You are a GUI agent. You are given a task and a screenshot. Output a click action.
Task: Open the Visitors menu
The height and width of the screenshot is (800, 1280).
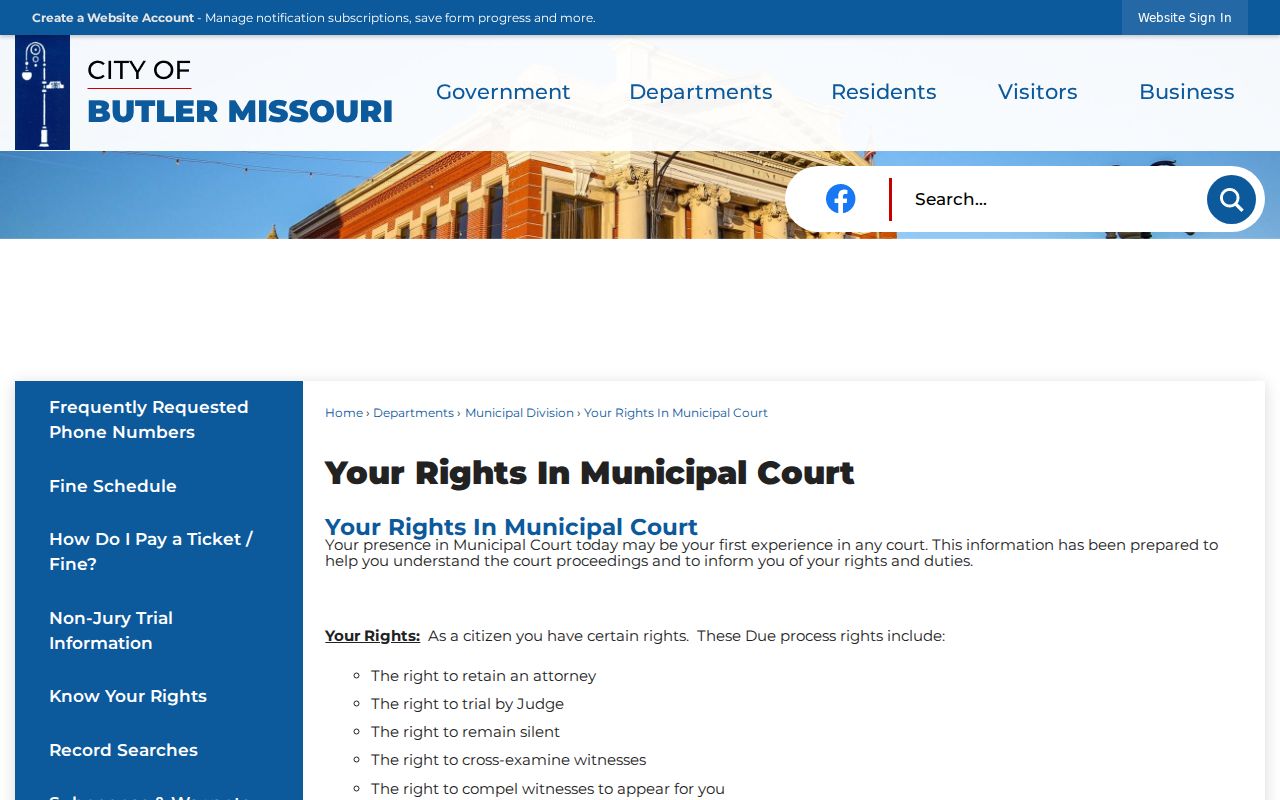(1038, 92)
